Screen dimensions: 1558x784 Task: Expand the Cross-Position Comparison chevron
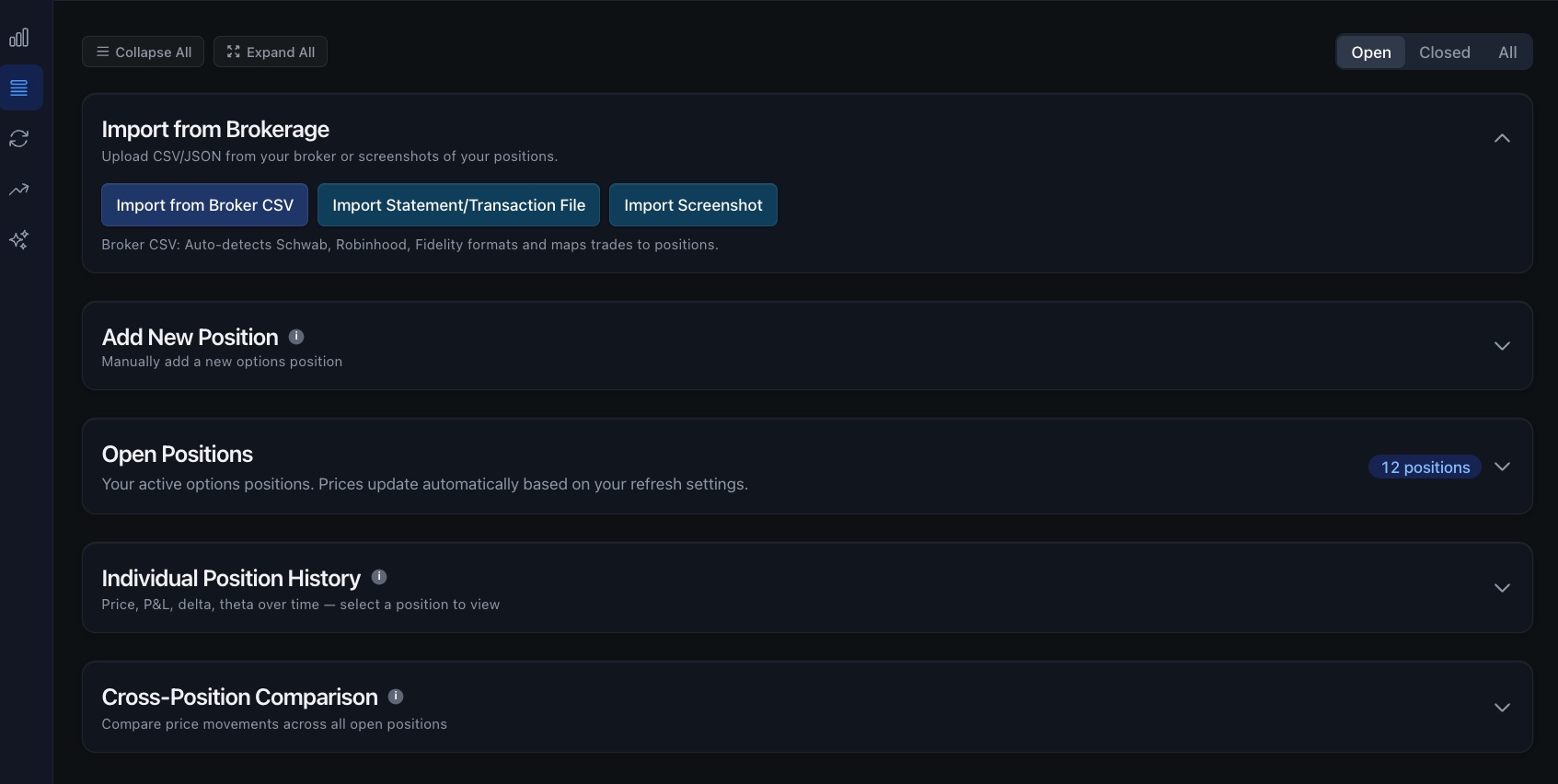tap(1502, 708)
